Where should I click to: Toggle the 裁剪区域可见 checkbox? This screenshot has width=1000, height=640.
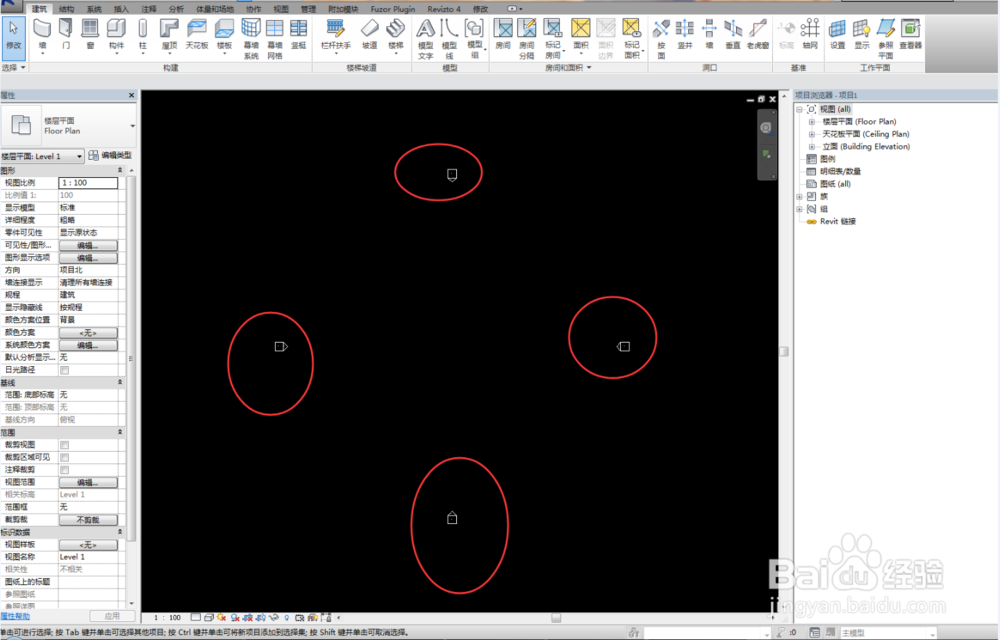tap(64, 458)
